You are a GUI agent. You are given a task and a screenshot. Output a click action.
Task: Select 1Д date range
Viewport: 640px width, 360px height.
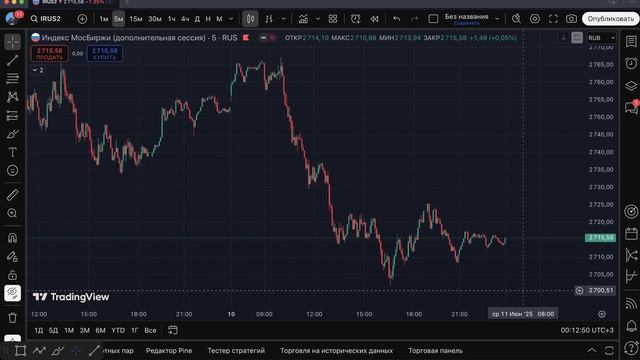(38, 330)
